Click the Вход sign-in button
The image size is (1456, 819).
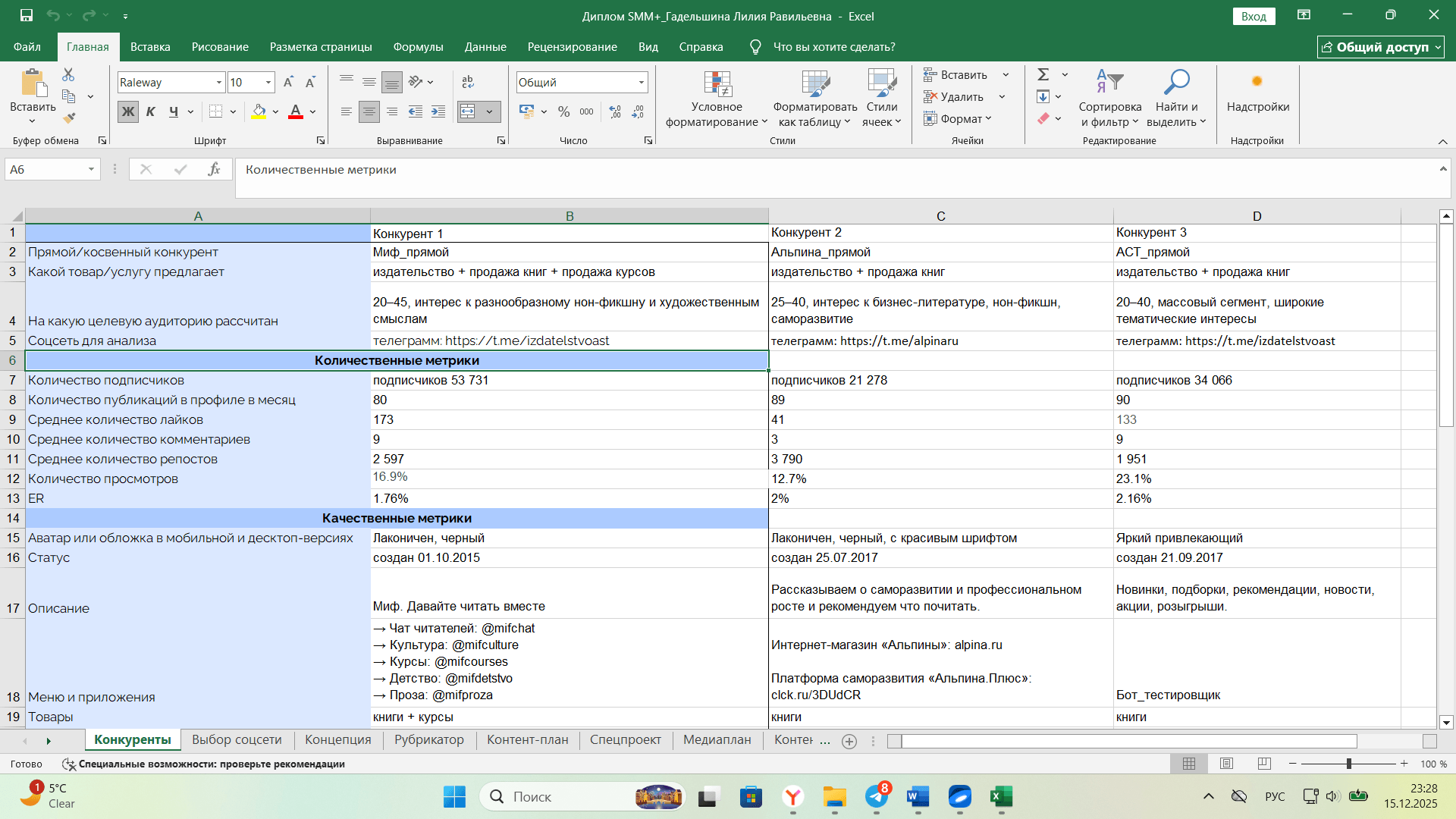[1254, 16]
